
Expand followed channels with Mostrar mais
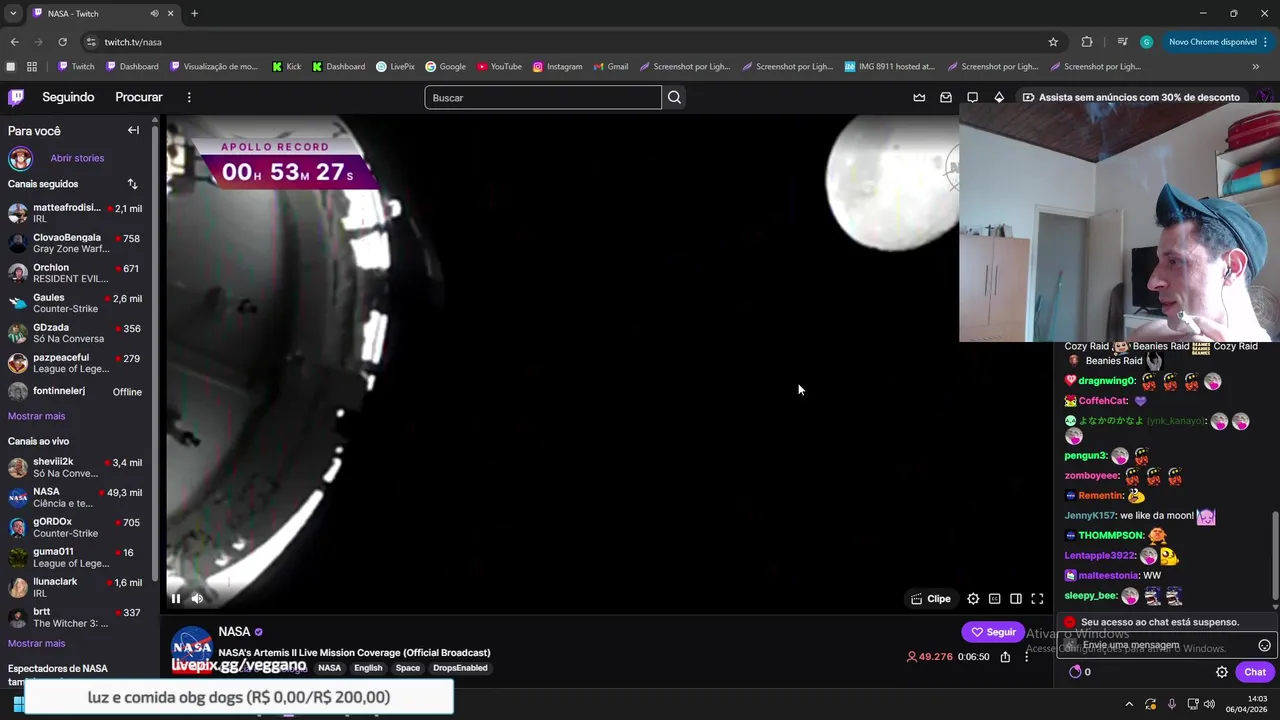pyautogui.click(x=36, y=416)
